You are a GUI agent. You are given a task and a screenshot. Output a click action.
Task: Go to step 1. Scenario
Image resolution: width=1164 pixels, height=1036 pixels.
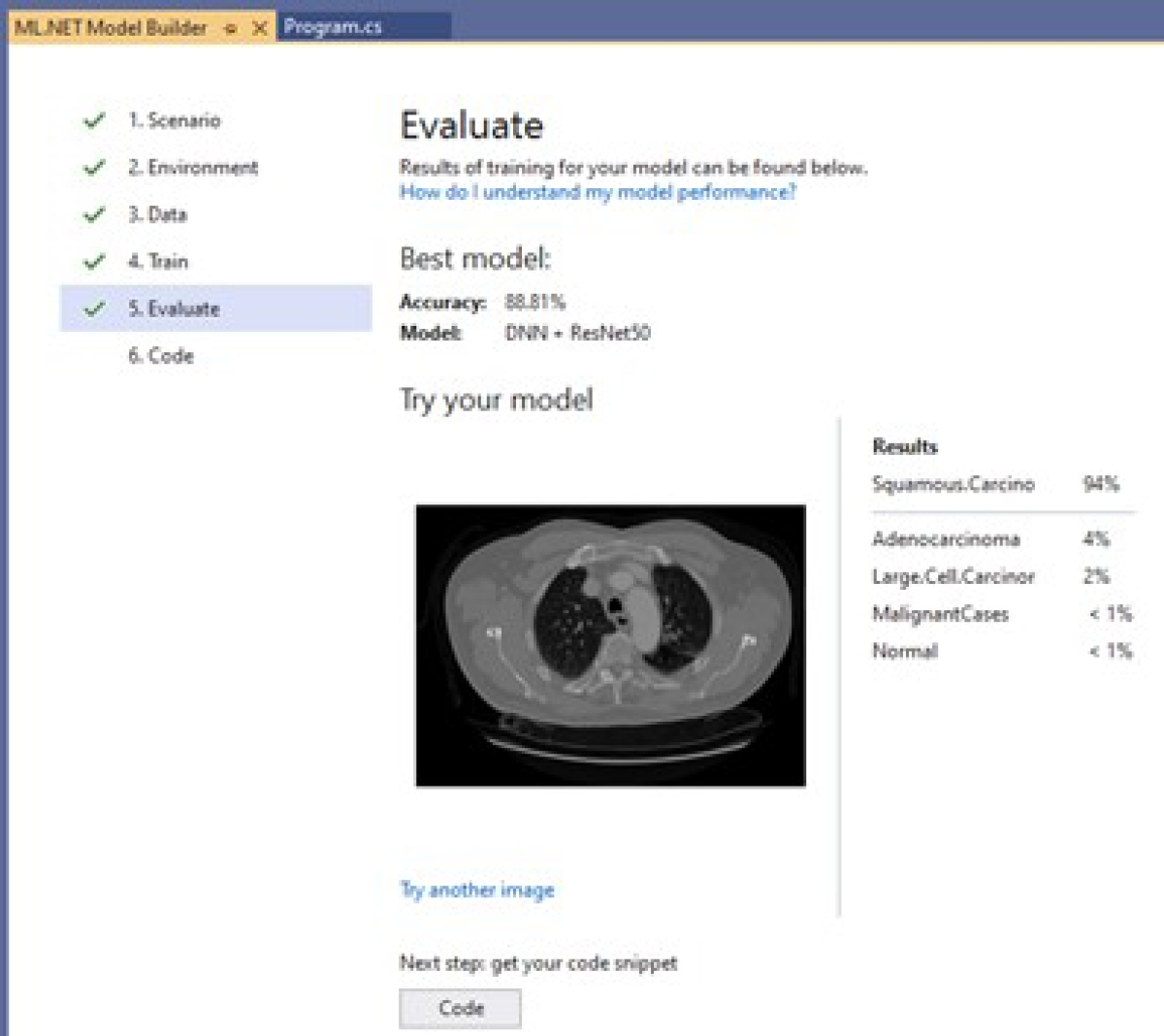[175, 120]
